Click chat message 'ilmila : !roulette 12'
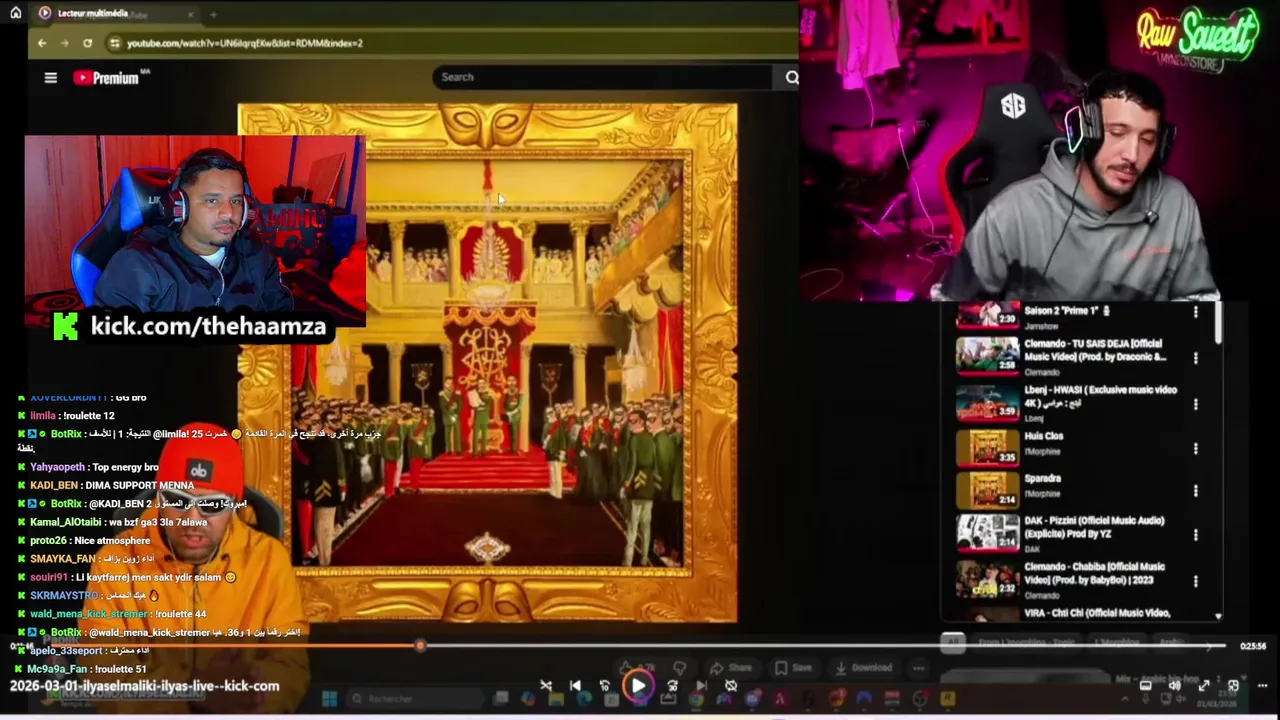 click(65, 415)
